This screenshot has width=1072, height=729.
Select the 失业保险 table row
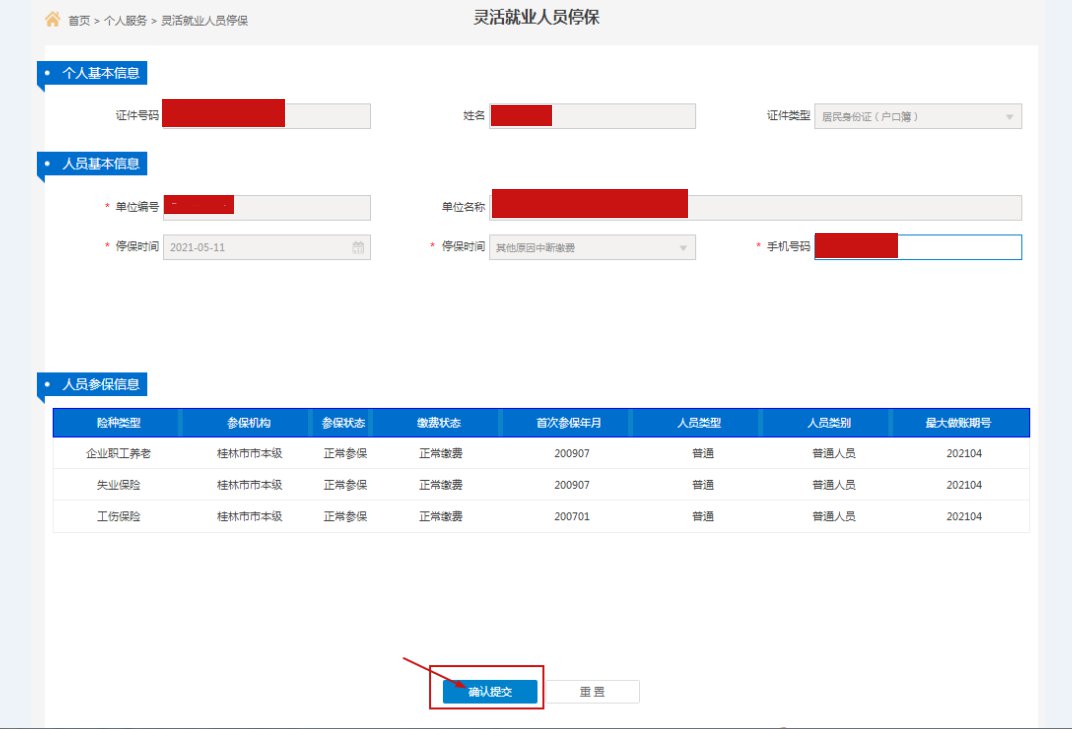pos(540,485)
